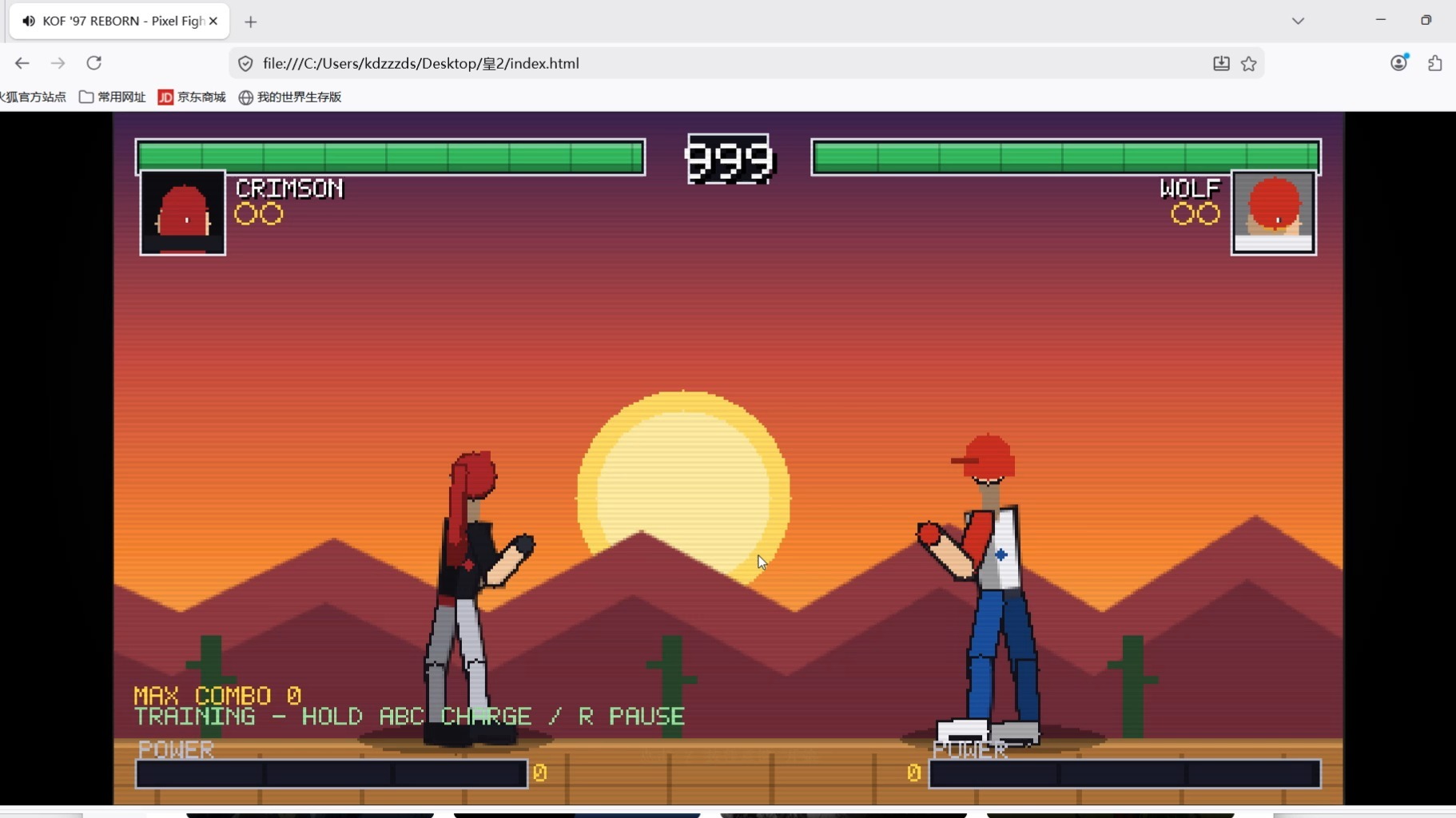
Task: Click the right player's POWER gauge
Action: 1124,773
